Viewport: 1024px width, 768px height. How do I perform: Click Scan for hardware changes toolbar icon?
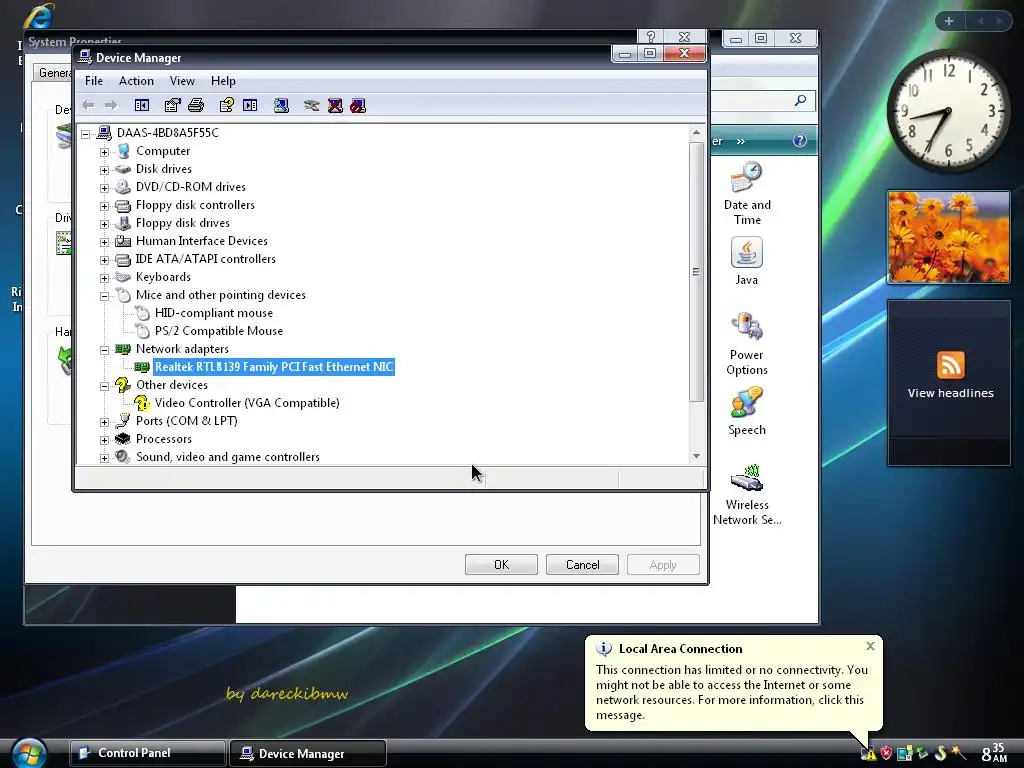pyautogui.click(x=281, y=105)
